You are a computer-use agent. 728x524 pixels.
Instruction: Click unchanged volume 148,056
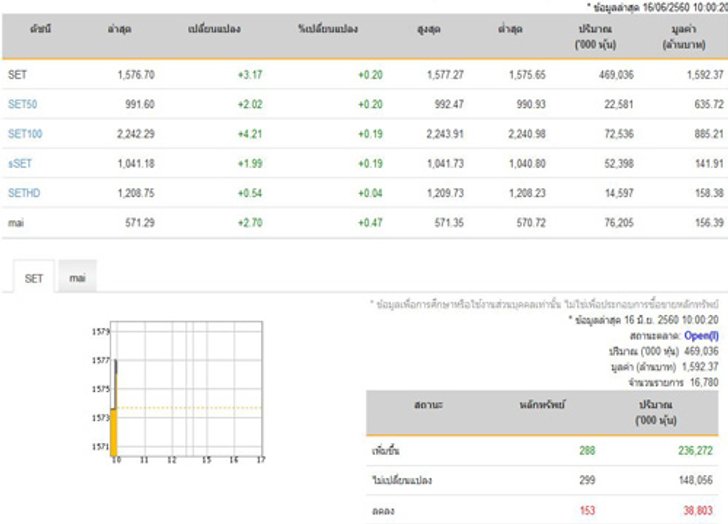[696, 480]
